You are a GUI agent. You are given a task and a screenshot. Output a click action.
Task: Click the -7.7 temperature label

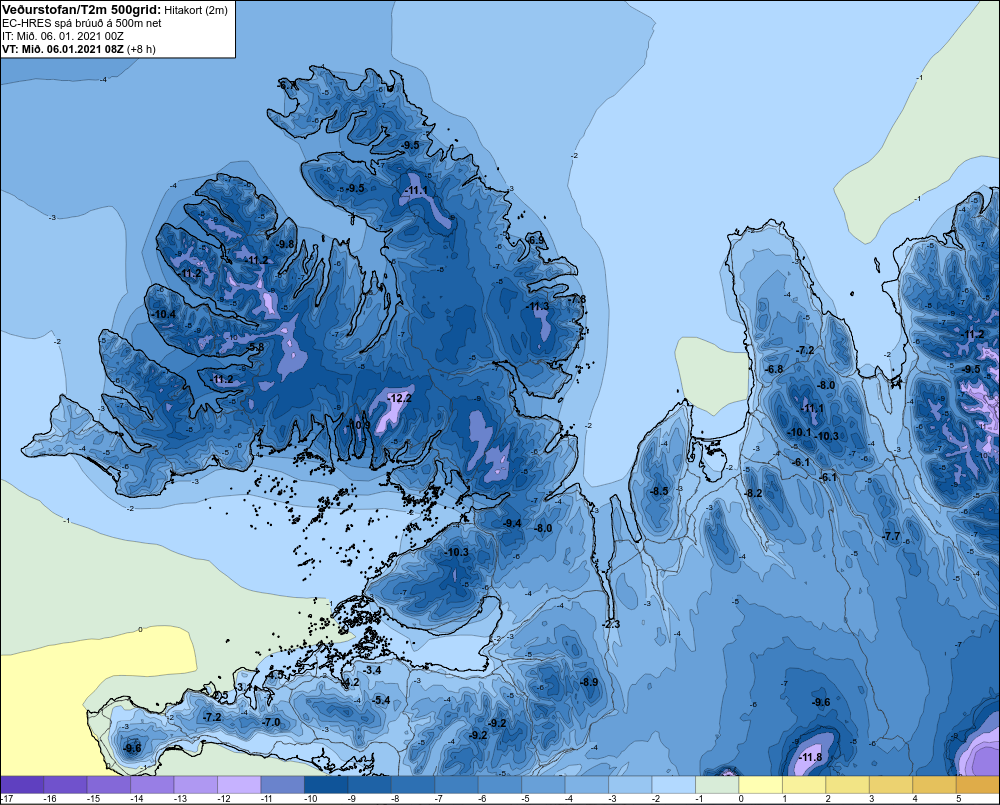coord(891,536)
